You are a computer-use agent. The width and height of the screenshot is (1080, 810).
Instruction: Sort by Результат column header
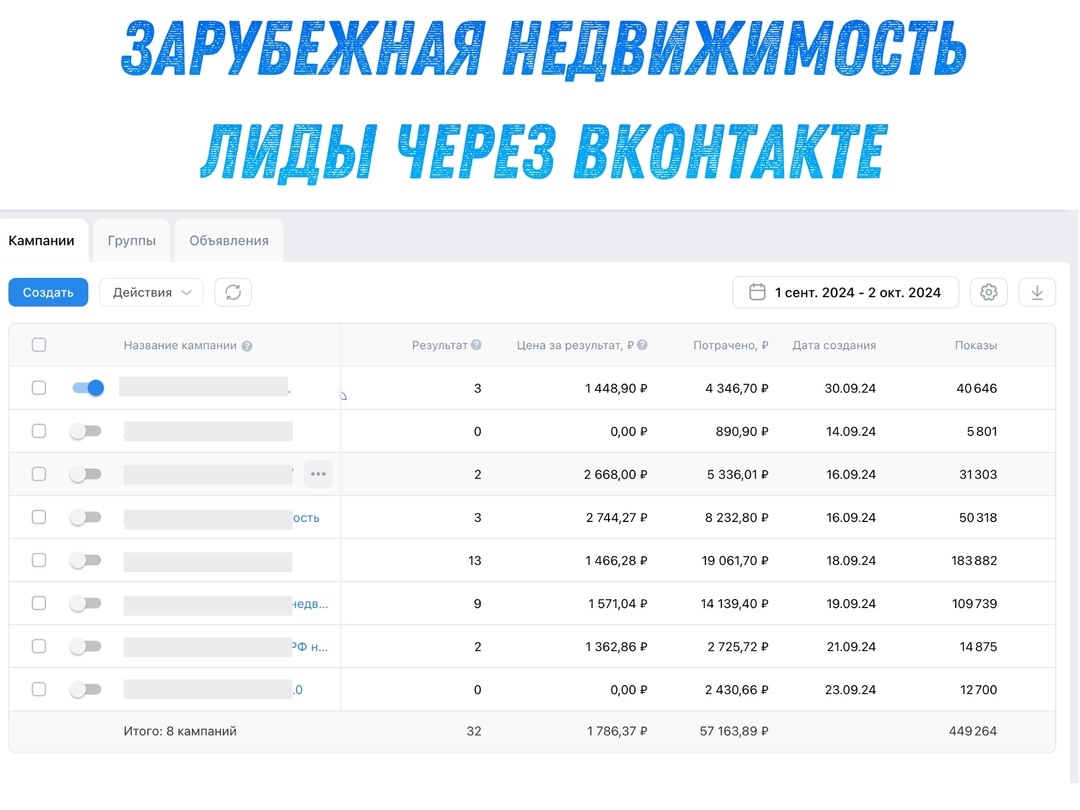point(439,345)
